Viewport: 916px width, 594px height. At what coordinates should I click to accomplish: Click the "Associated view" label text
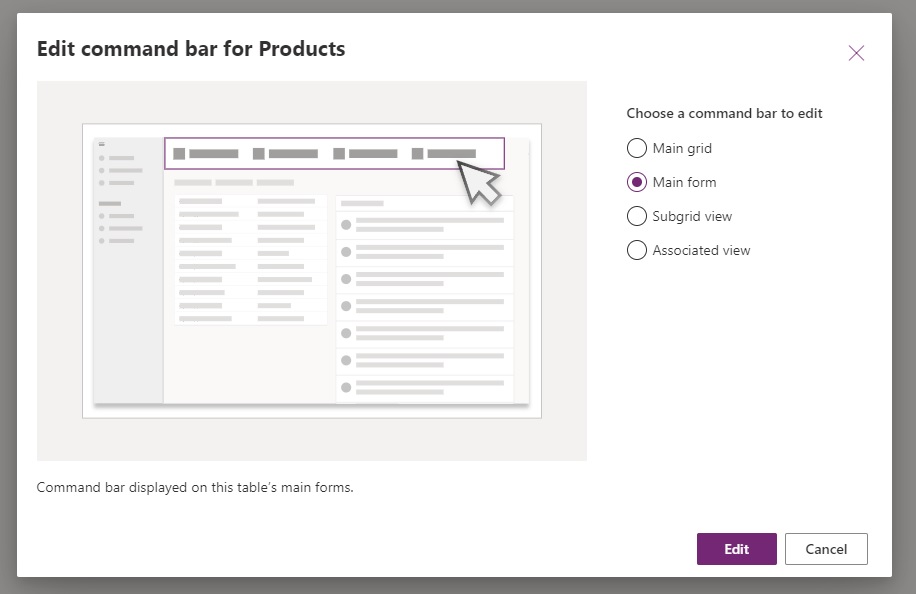pos(702,250)
